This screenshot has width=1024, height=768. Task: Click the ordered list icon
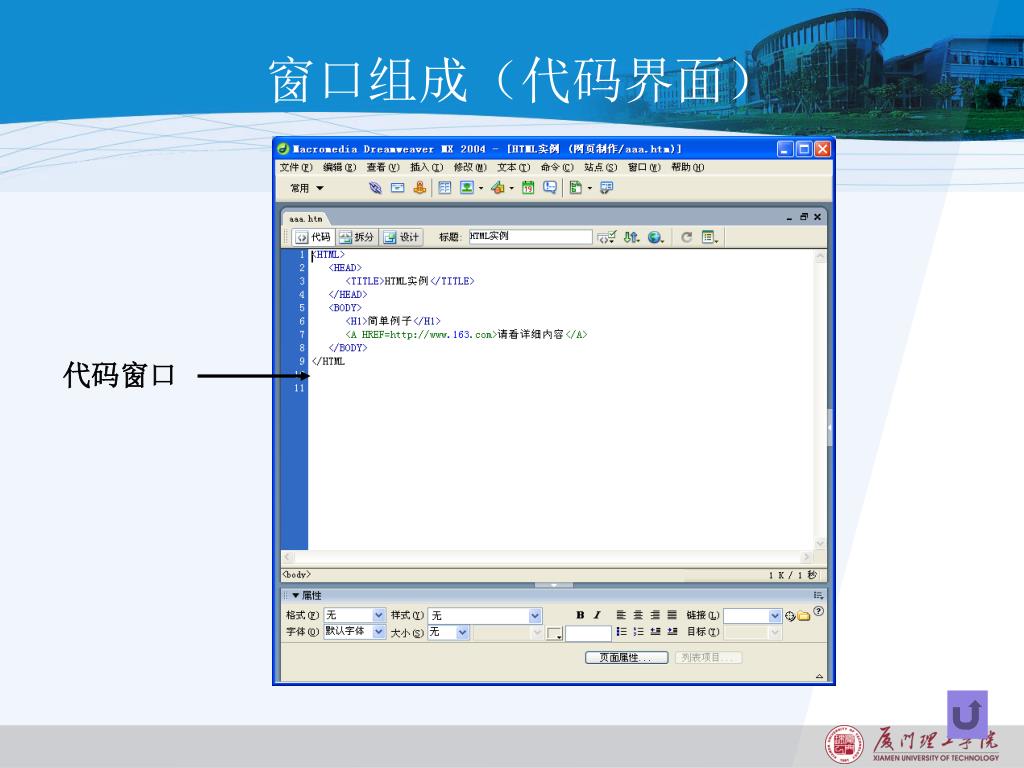(x=638, y=632)
